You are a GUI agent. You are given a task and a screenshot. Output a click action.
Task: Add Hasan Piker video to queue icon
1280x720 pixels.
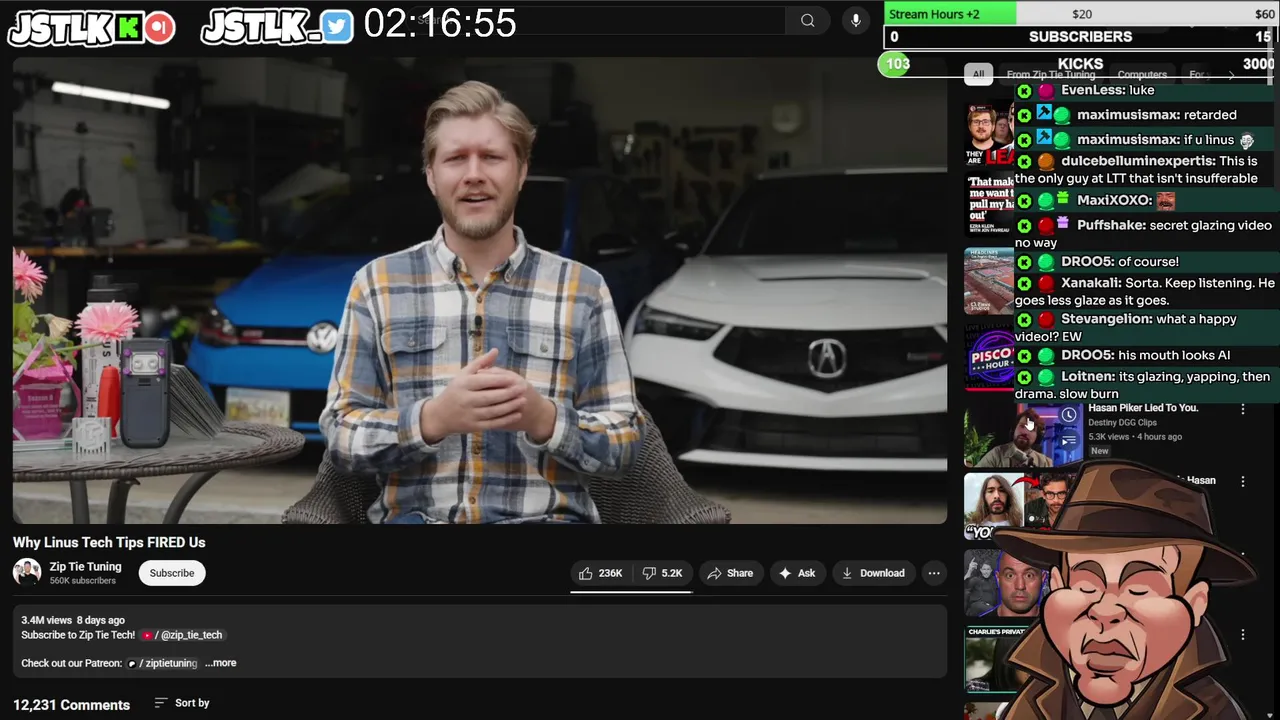tap(1069, 440)
